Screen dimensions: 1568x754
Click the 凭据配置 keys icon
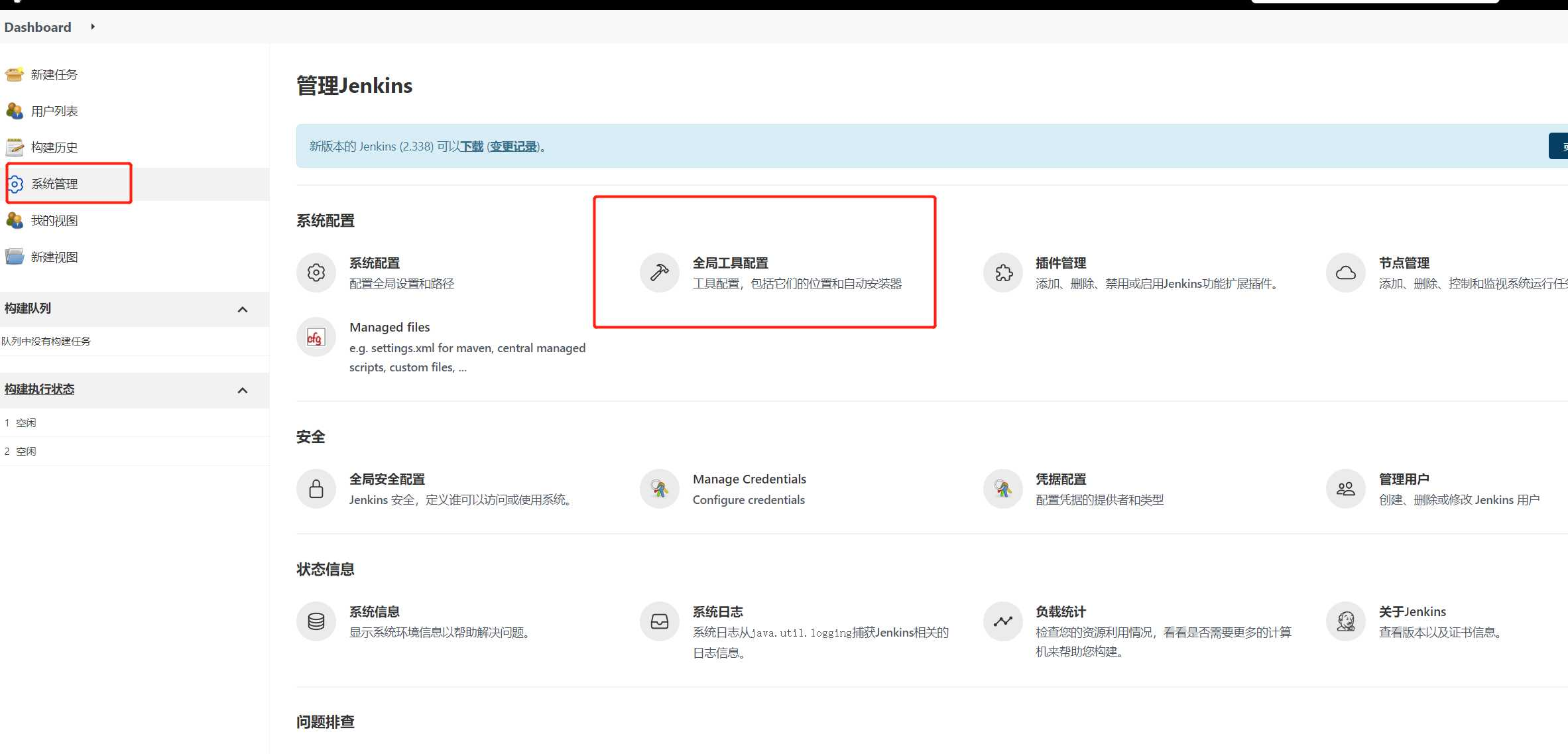1003,489
